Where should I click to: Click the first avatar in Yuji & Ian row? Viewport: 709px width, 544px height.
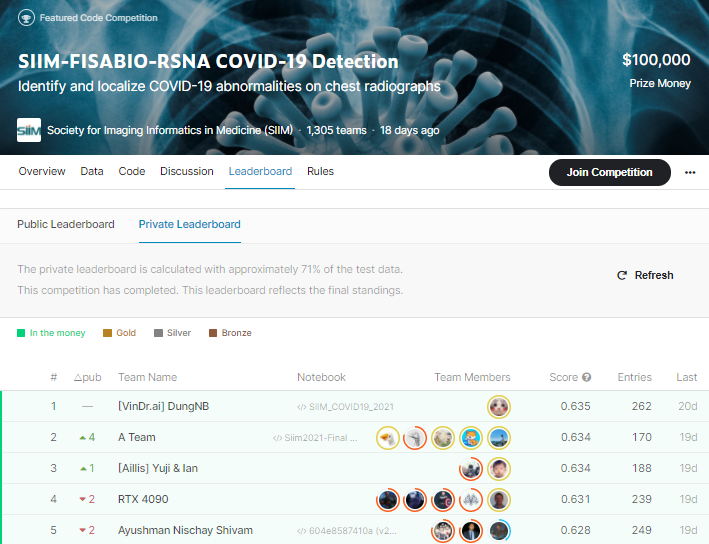tap(471, 469)
